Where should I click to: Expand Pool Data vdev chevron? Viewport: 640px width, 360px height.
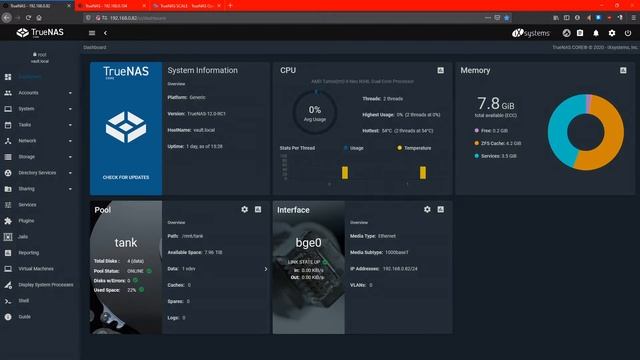pyautogui.click(x=266, y=269)
